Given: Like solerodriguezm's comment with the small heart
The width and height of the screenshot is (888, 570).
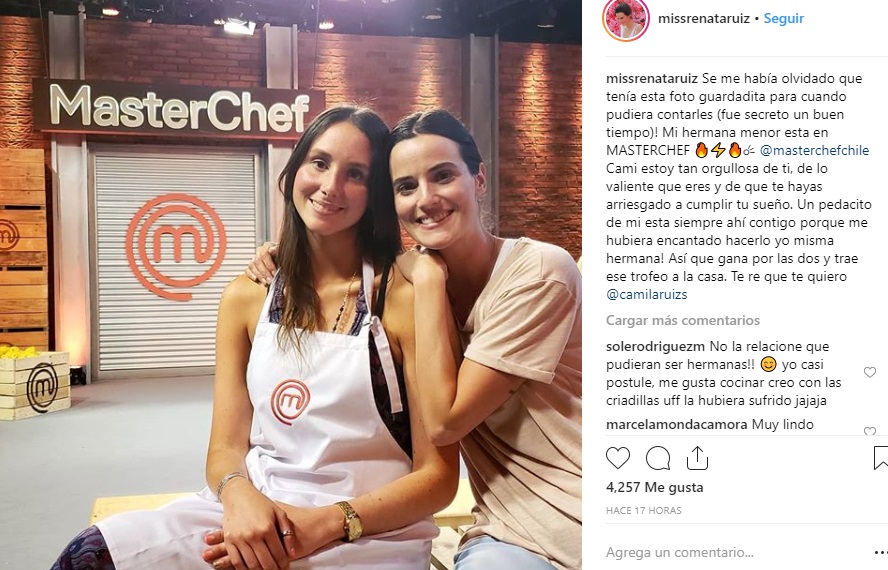Looking at the screenshot, I should click(x=870, y=372).
